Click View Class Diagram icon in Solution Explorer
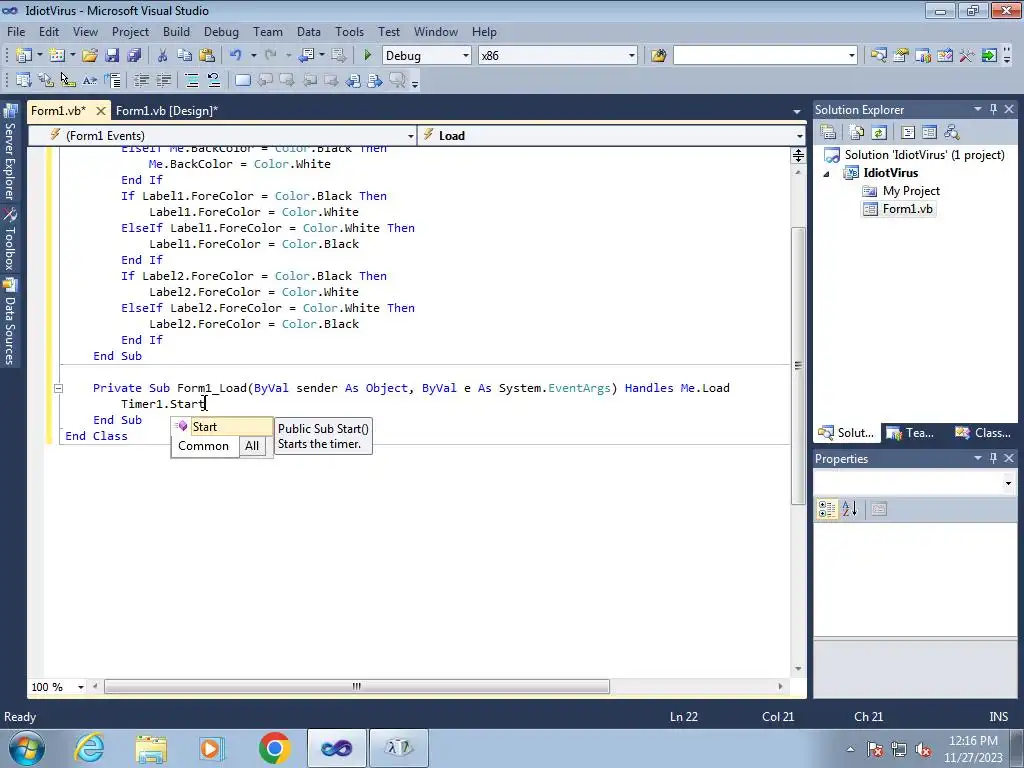Screen dimensions: 1024x768 point(952,133)
